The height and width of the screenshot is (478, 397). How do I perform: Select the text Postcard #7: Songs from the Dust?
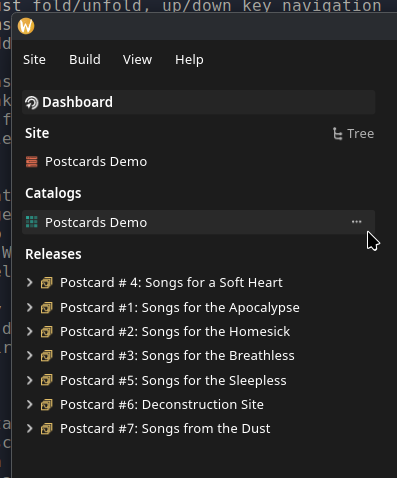(165, 428)
